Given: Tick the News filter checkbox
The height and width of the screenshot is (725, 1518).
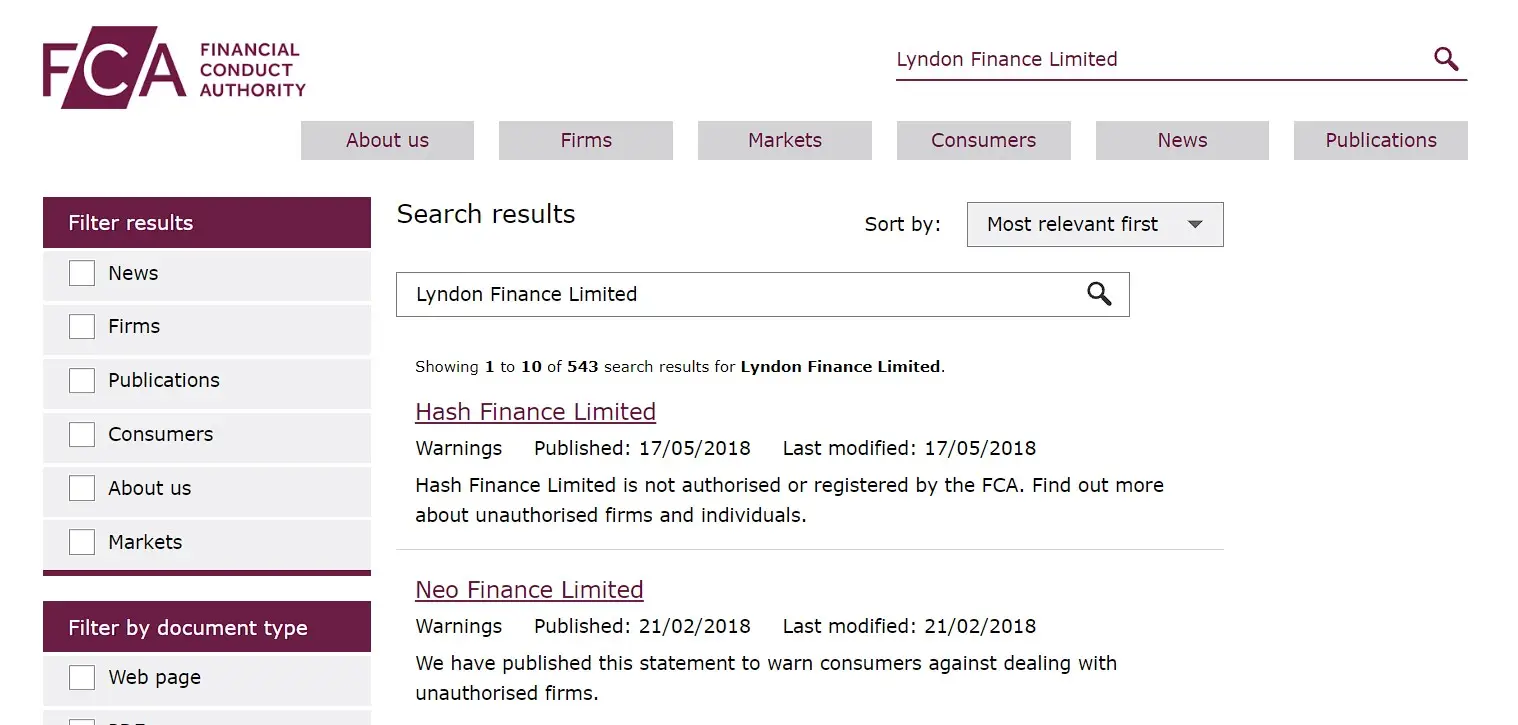Looking at the screenshot, I should [x=82, y=273].
